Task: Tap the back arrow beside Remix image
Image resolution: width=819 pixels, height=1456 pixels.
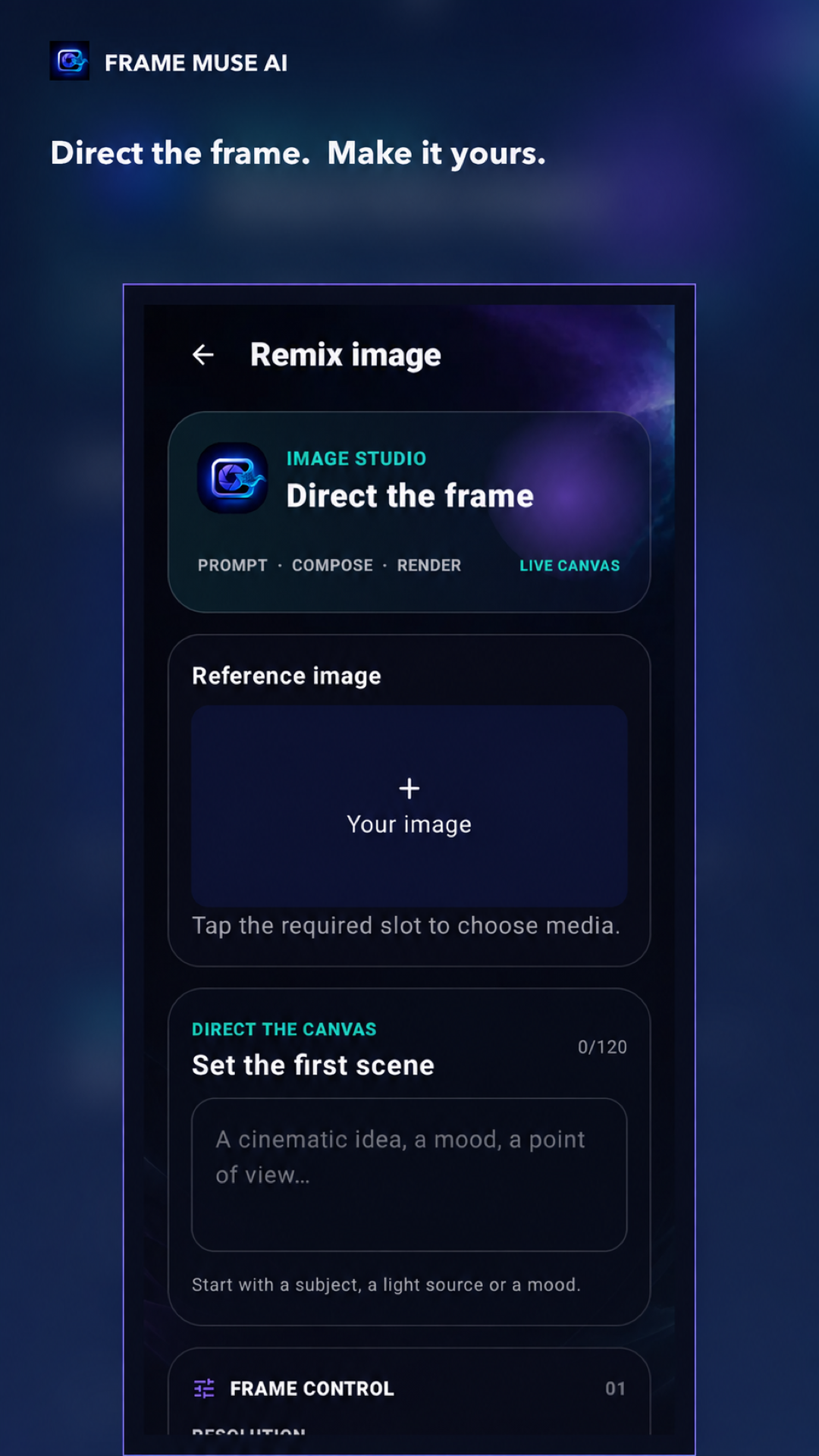Action: click(x=202, y=354)
